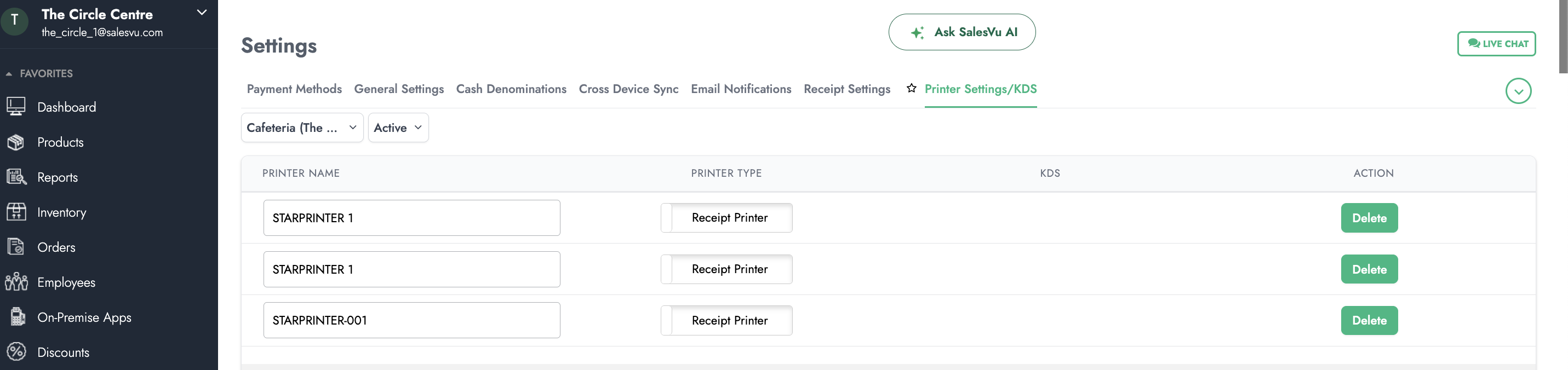This screenshot has height=370, width=1568.
Task: Select the Inventory icon
Action: click(x=16, y=212)
